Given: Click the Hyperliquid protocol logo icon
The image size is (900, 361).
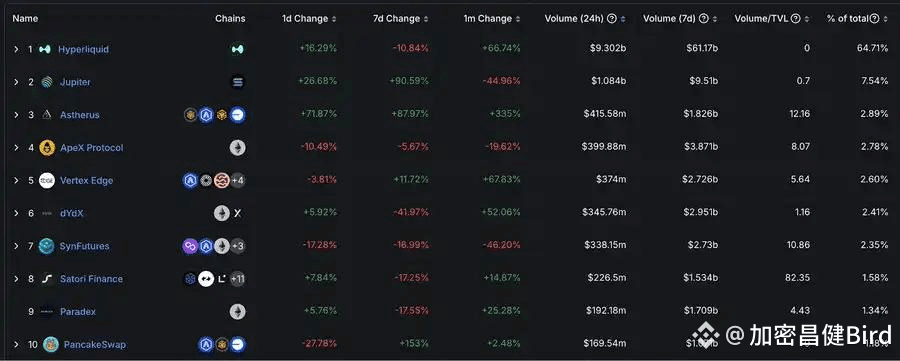Looking at the screenshot, I should (45, 49).
